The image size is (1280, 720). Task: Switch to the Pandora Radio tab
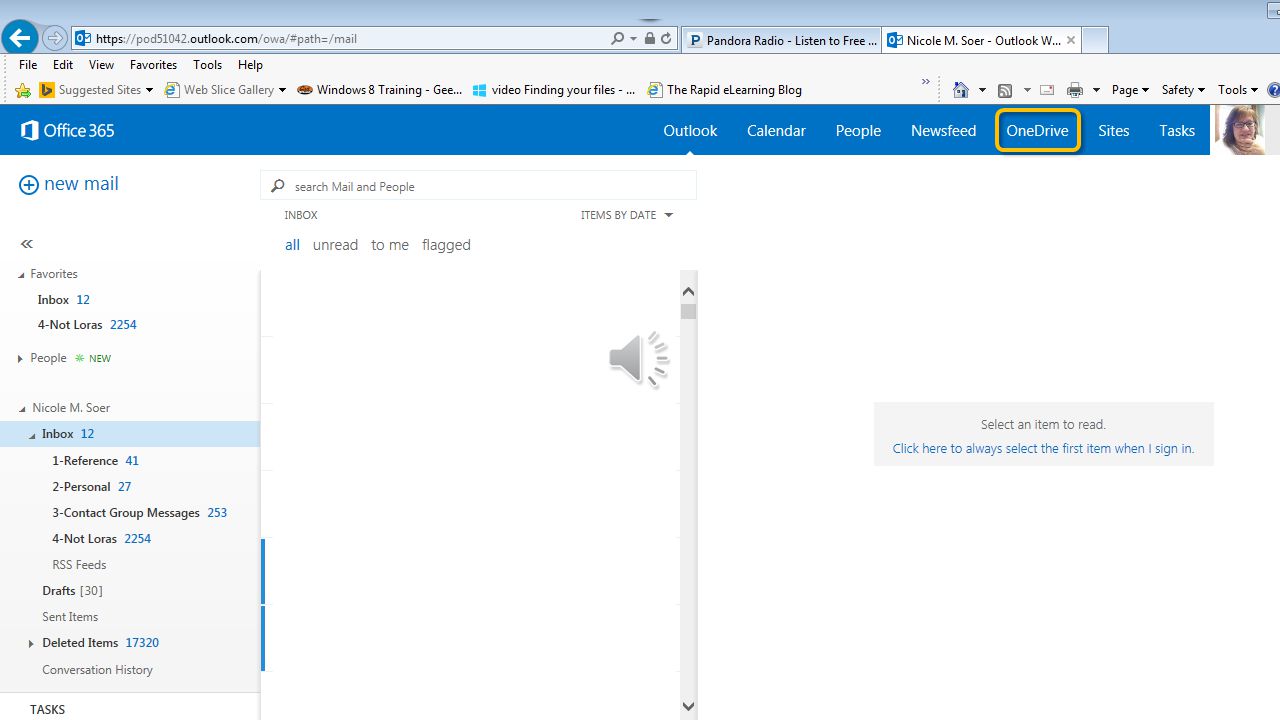point(781,40)
